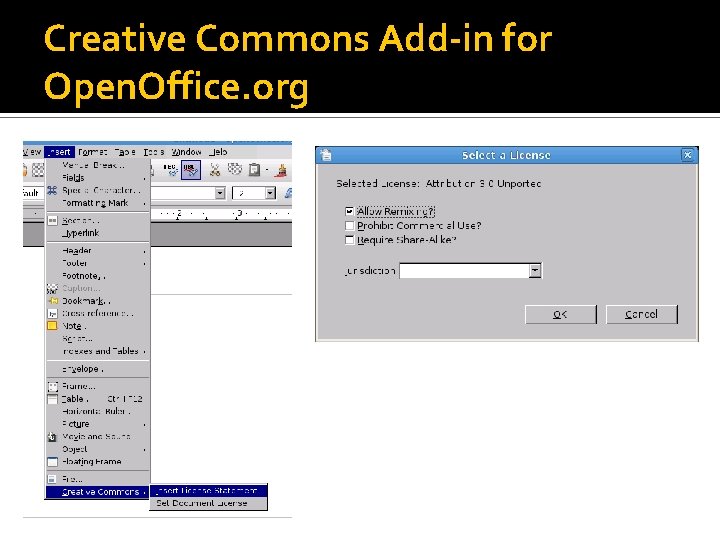Open the Tools menu
The image size is (720, 540).
pyautogui.click(x=154, y=152)
